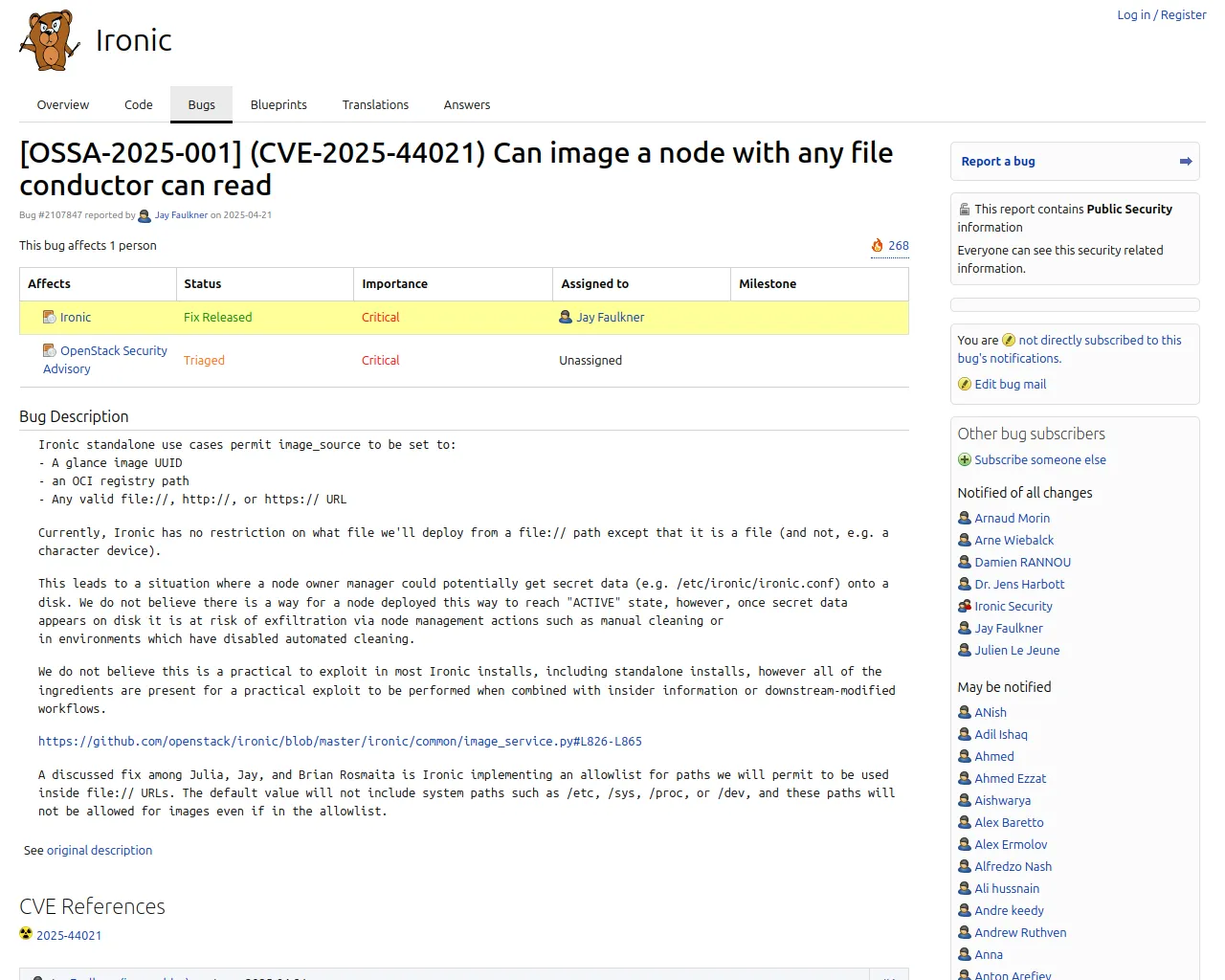The image size is (1225, 980).
Task: Click the person icon beside Ahmed Ezzat
Action: (965, 778)
